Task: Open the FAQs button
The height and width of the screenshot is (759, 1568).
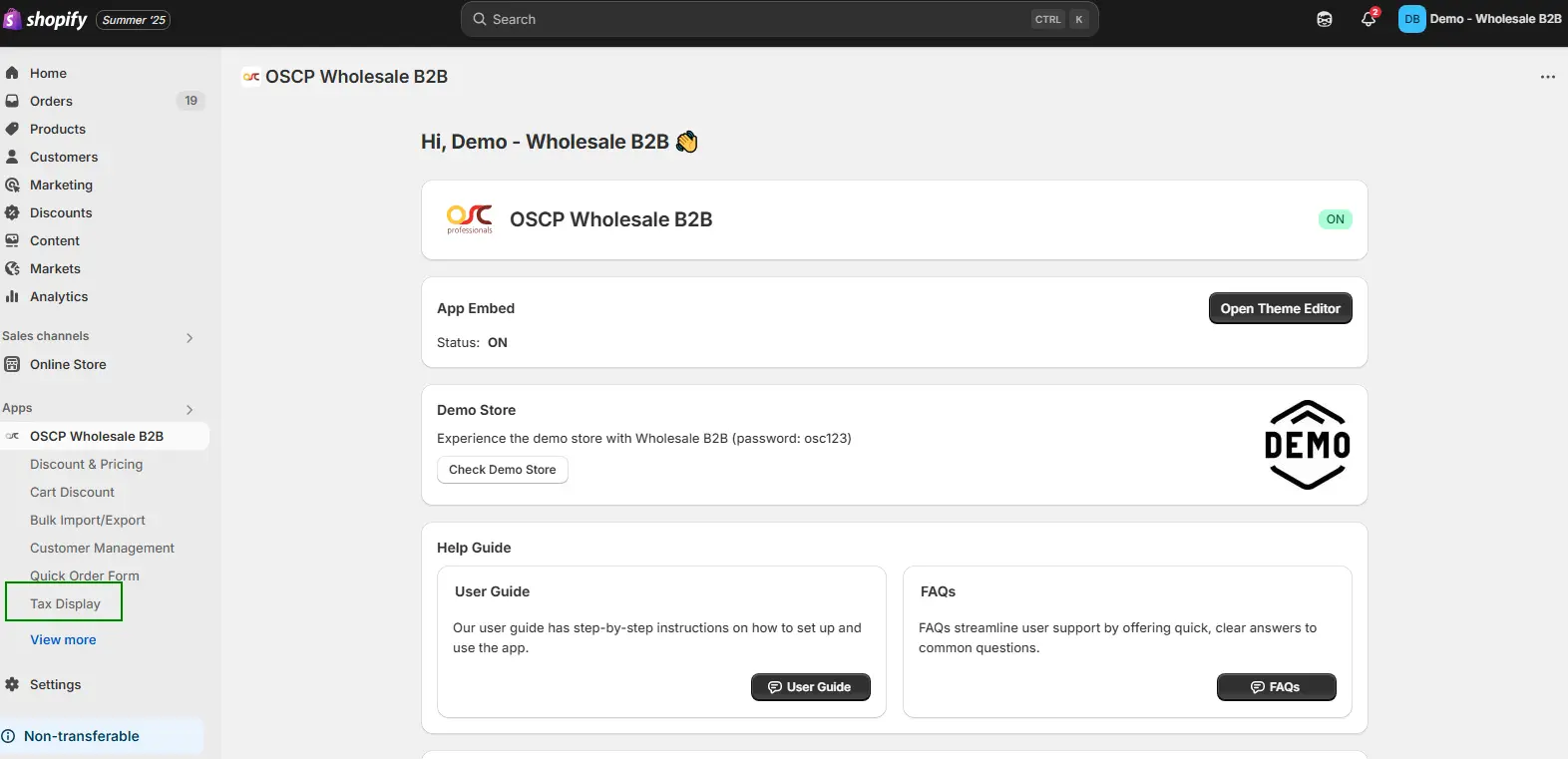Action: click(1276, 687)
